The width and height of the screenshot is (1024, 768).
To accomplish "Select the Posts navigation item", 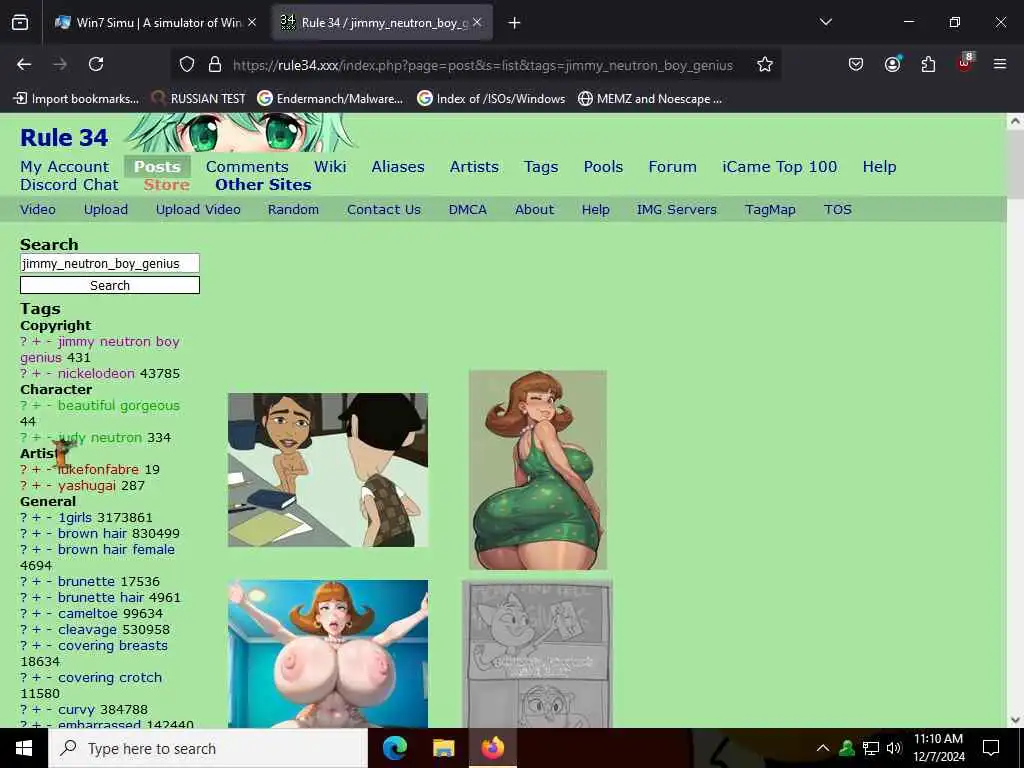I will coord(157,167).
